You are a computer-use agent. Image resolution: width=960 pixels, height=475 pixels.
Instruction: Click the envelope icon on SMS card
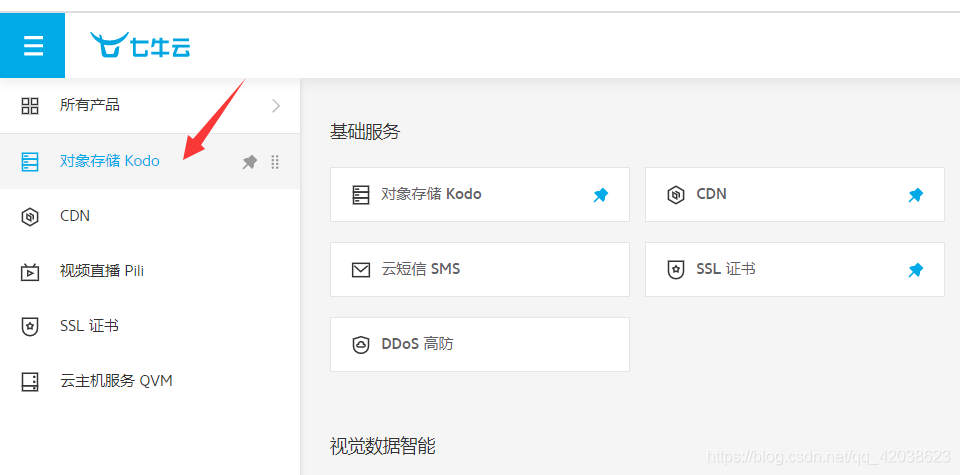point(361,270)
